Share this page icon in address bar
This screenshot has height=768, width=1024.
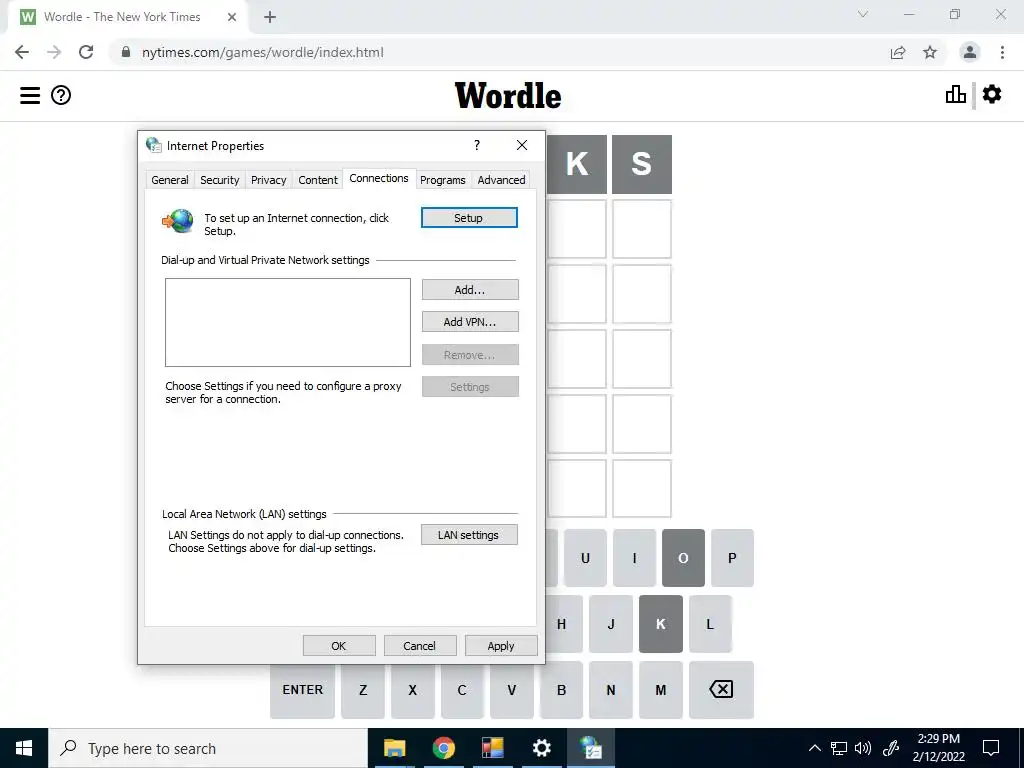coord(898,52)
